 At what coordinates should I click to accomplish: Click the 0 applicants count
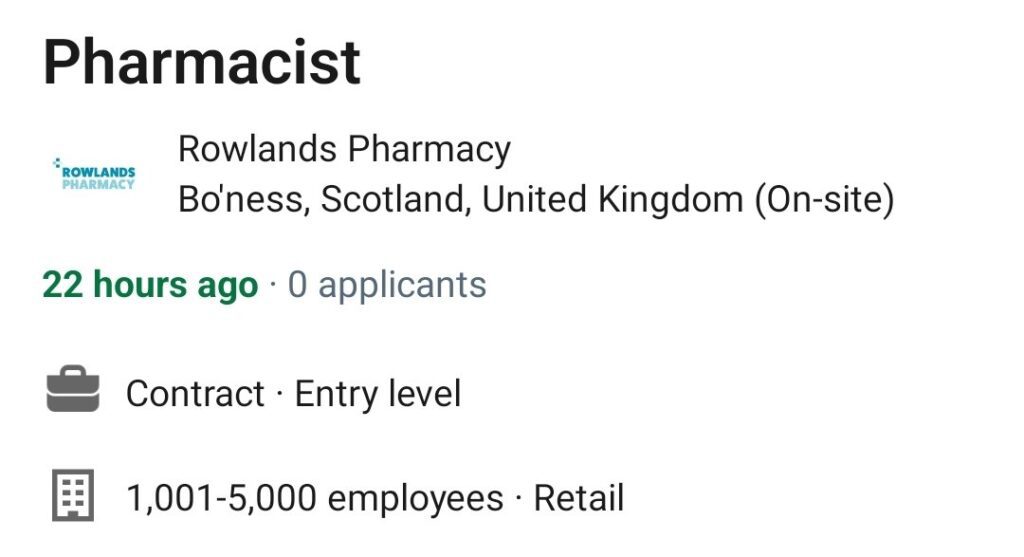387,285
